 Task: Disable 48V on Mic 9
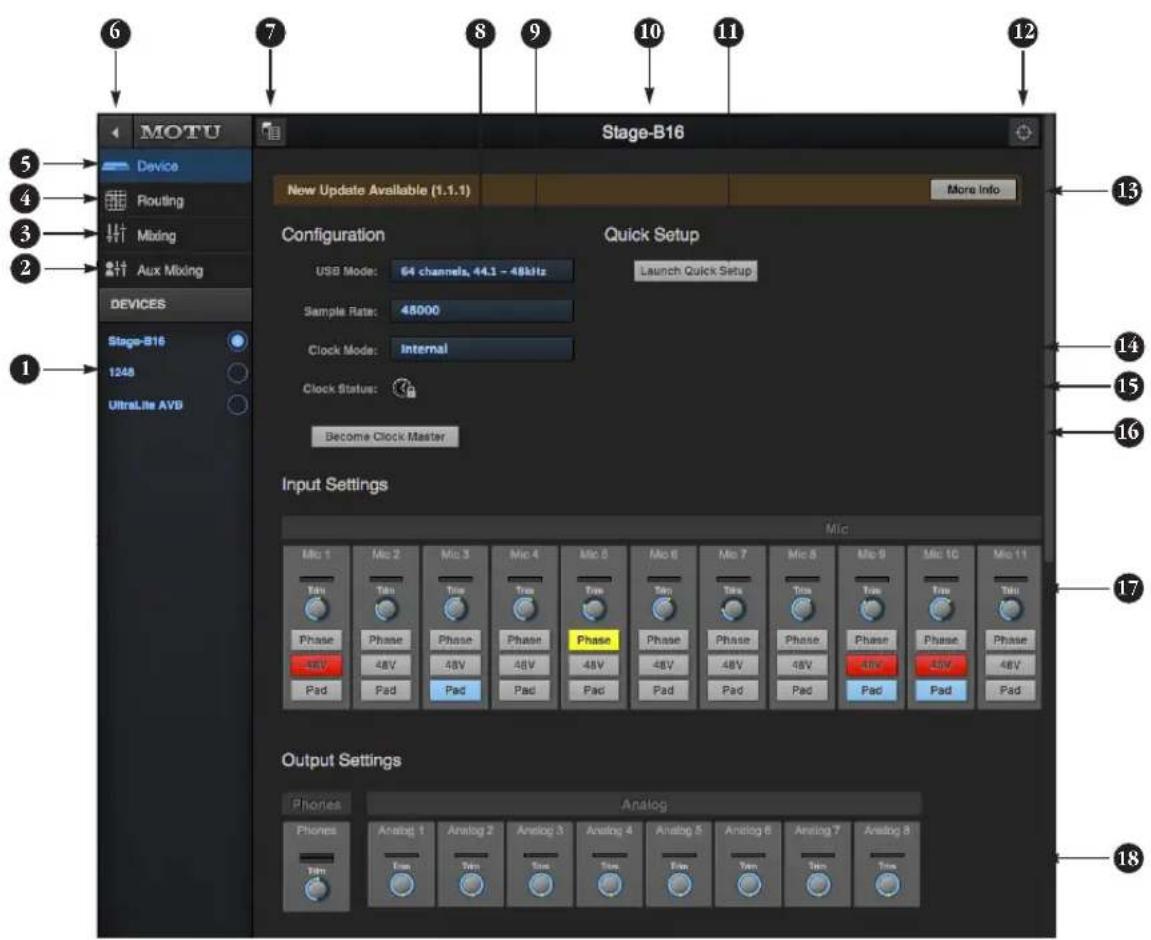pyautogui.click(x=871, y=666)
